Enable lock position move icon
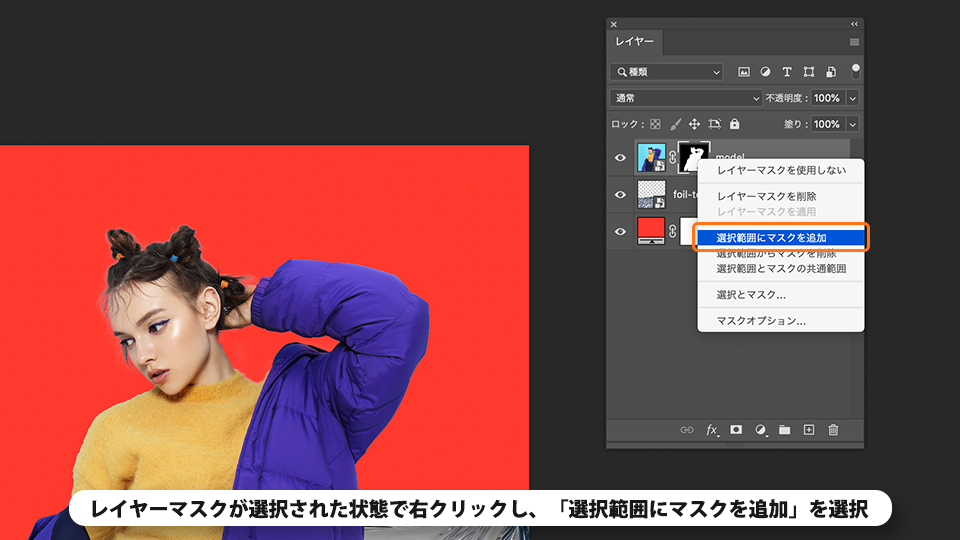The width and height of the screenshot is (960, 540). click(x=694, y=124)
